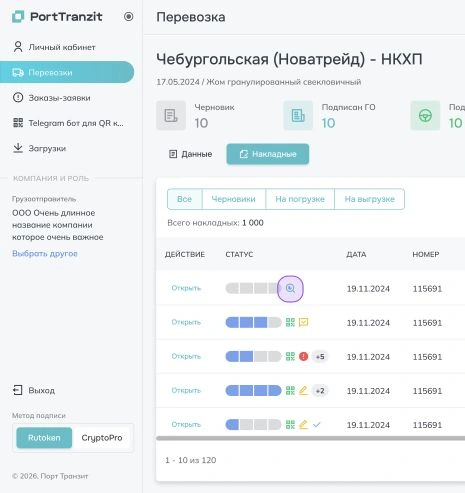
Task: Click pencil icon beside the teal checkmark
Action: click(x=303, y=424)
